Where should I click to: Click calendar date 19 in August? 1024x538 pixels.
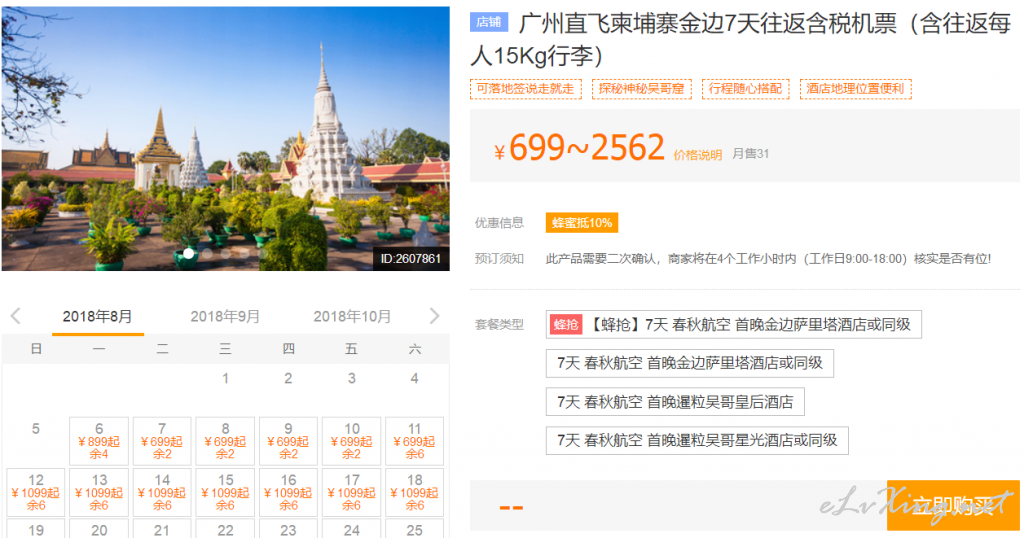click(36, 530)
